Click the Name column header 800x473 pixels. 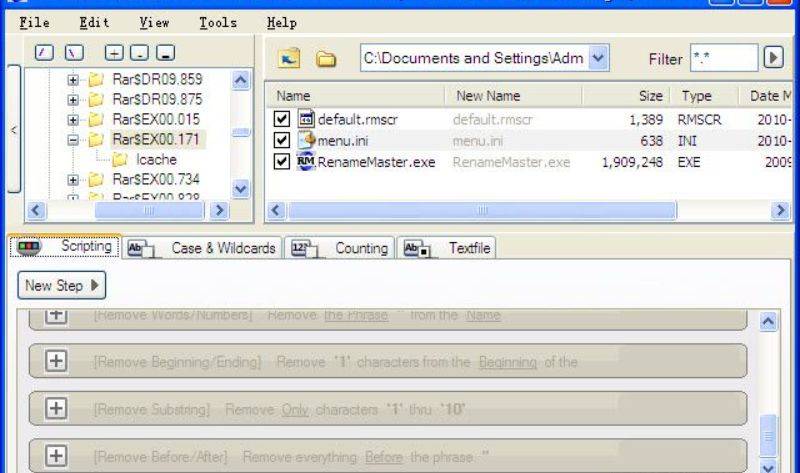pos(355,96)
